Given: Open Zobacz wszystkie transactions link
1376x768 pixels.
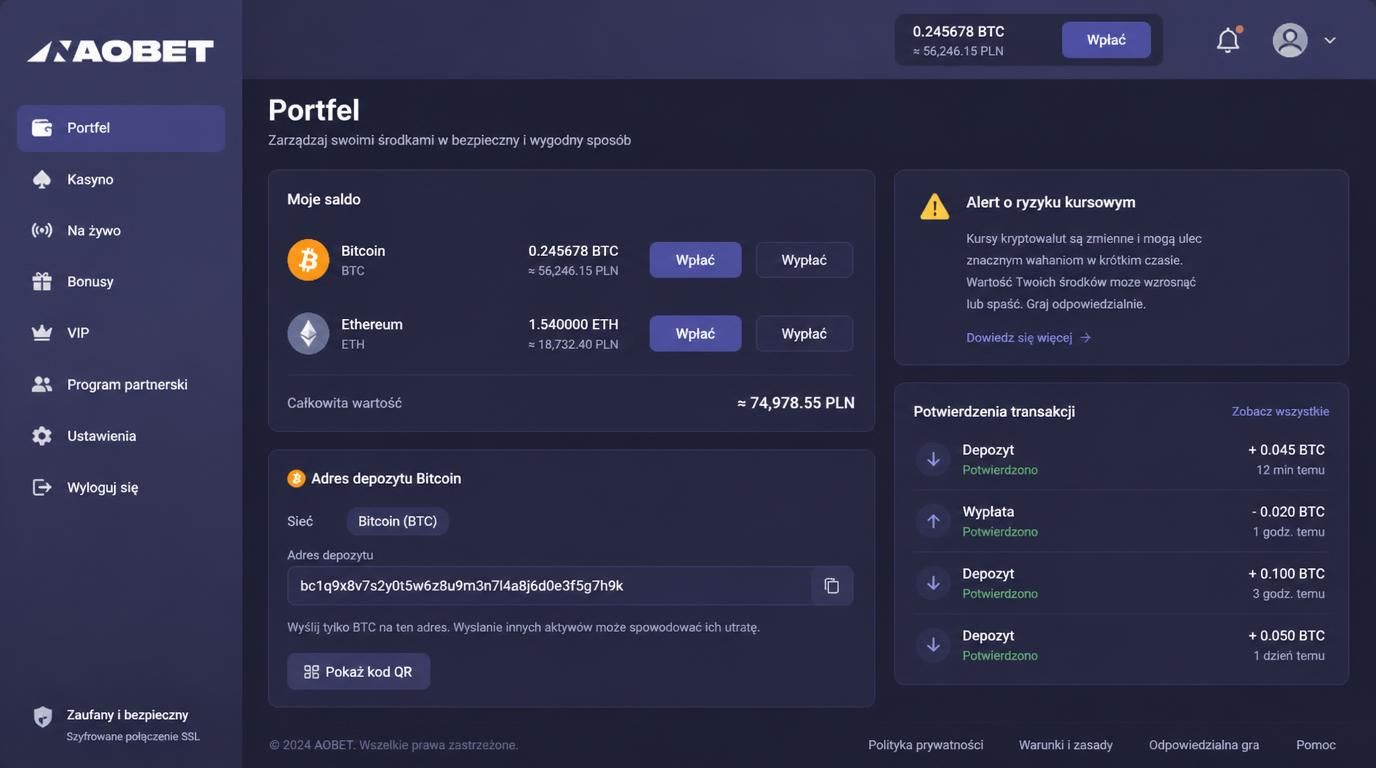Looking at the screenshot, I should [1280, 411].
